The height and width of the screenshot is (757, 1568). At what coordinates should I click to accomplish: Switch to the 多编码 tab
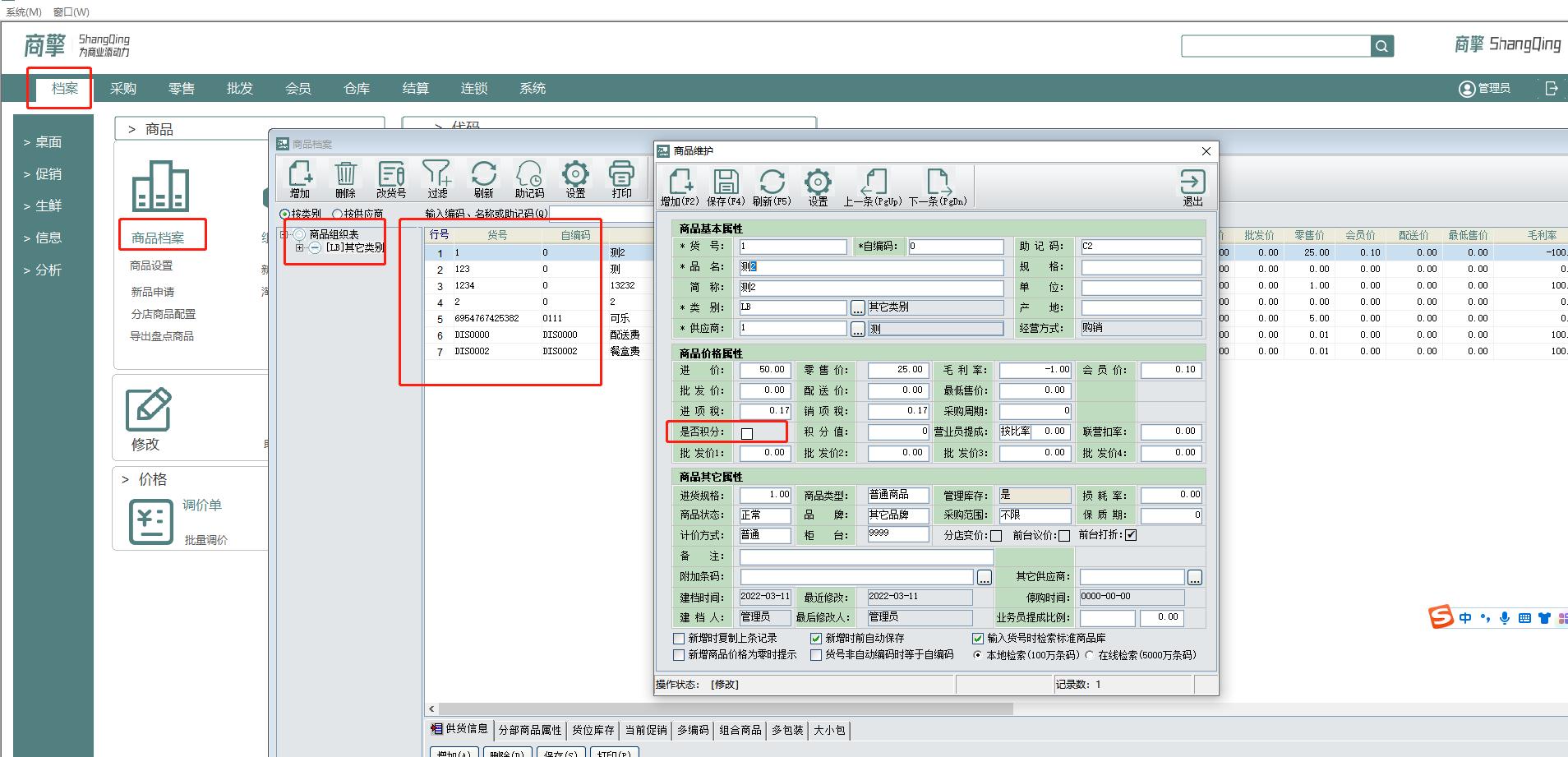[x=693, y=730]
